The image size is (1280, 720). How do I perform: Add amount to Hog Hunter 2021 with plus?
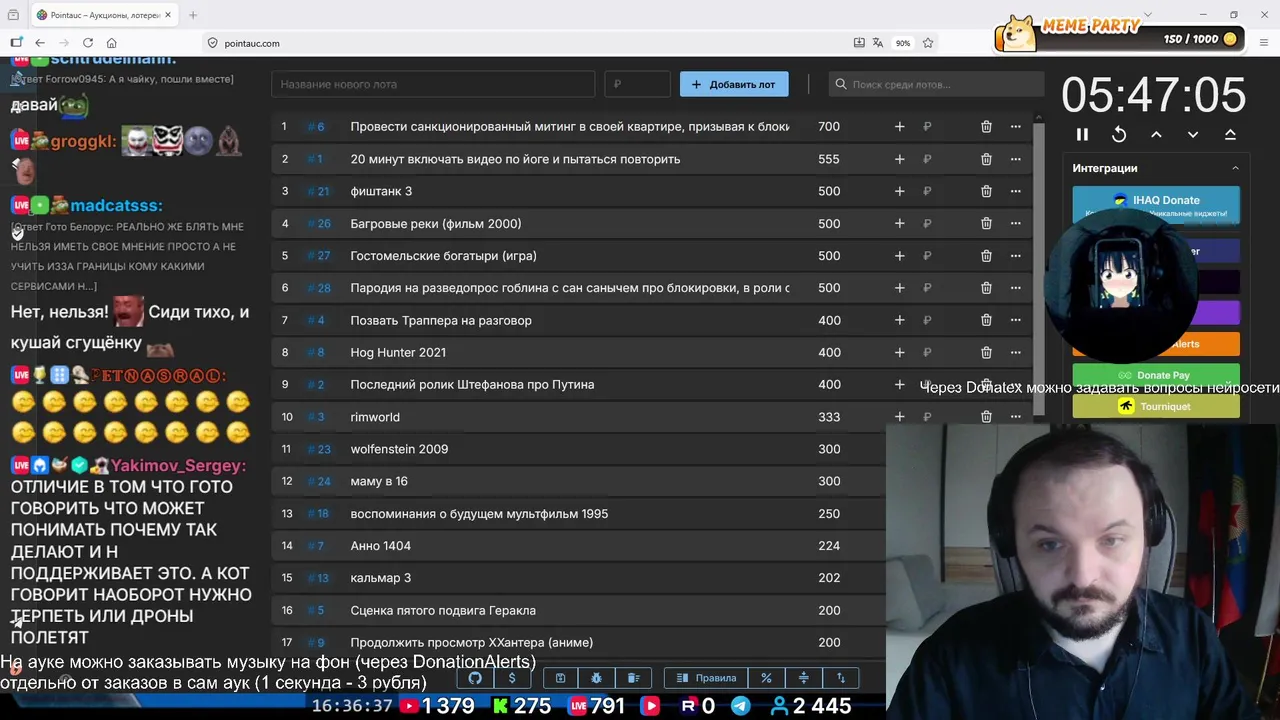[x=899, y=353]
